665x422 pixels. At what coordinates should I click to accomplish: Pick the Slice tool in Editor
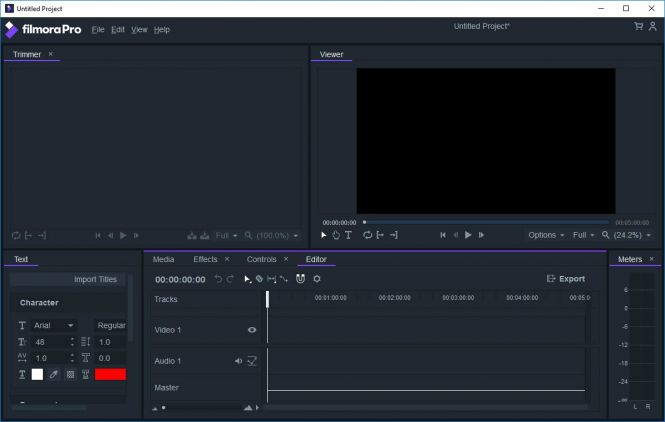259,279
